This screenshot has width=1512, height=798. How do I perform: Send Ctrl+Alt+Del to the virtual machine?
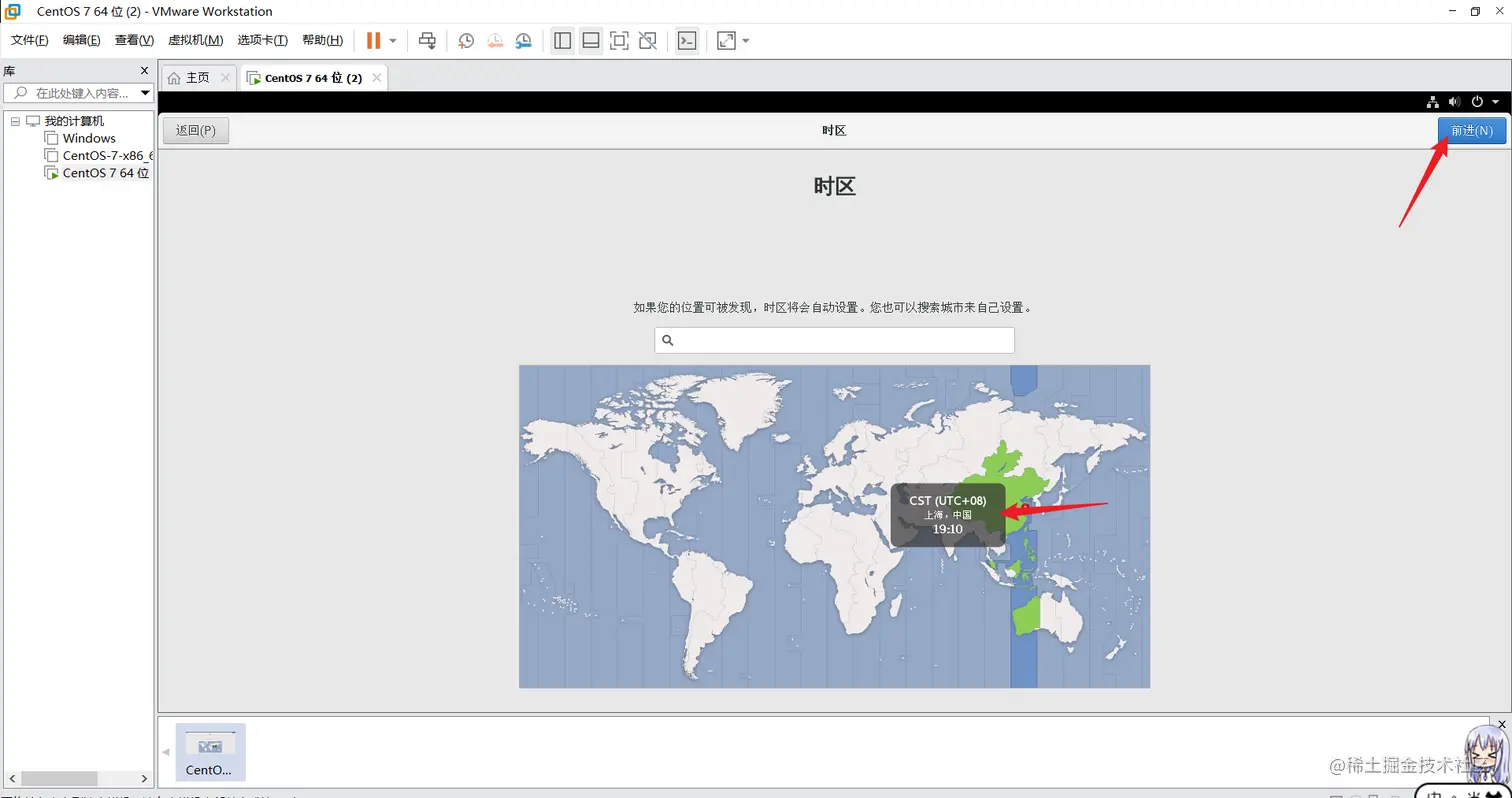(x=427, y=41)
